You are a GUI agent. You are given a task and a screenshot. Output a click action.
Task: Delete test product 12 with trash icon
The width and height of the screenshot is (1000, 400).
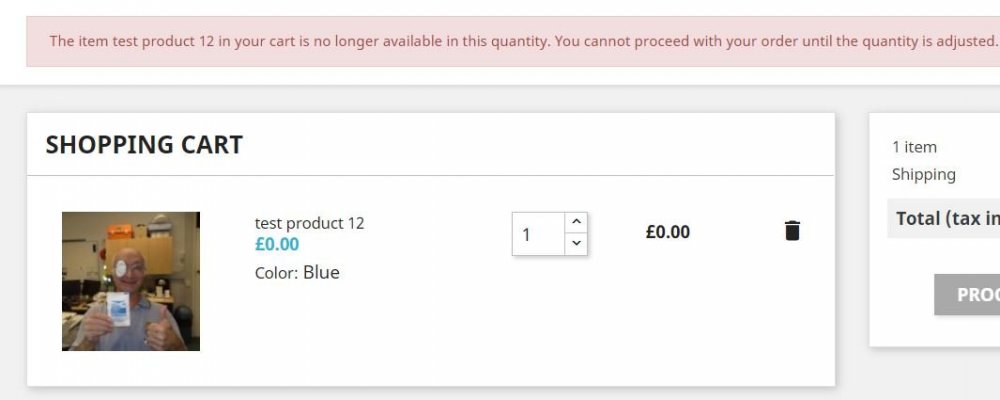pyautogui.click(x=792, y=231)
